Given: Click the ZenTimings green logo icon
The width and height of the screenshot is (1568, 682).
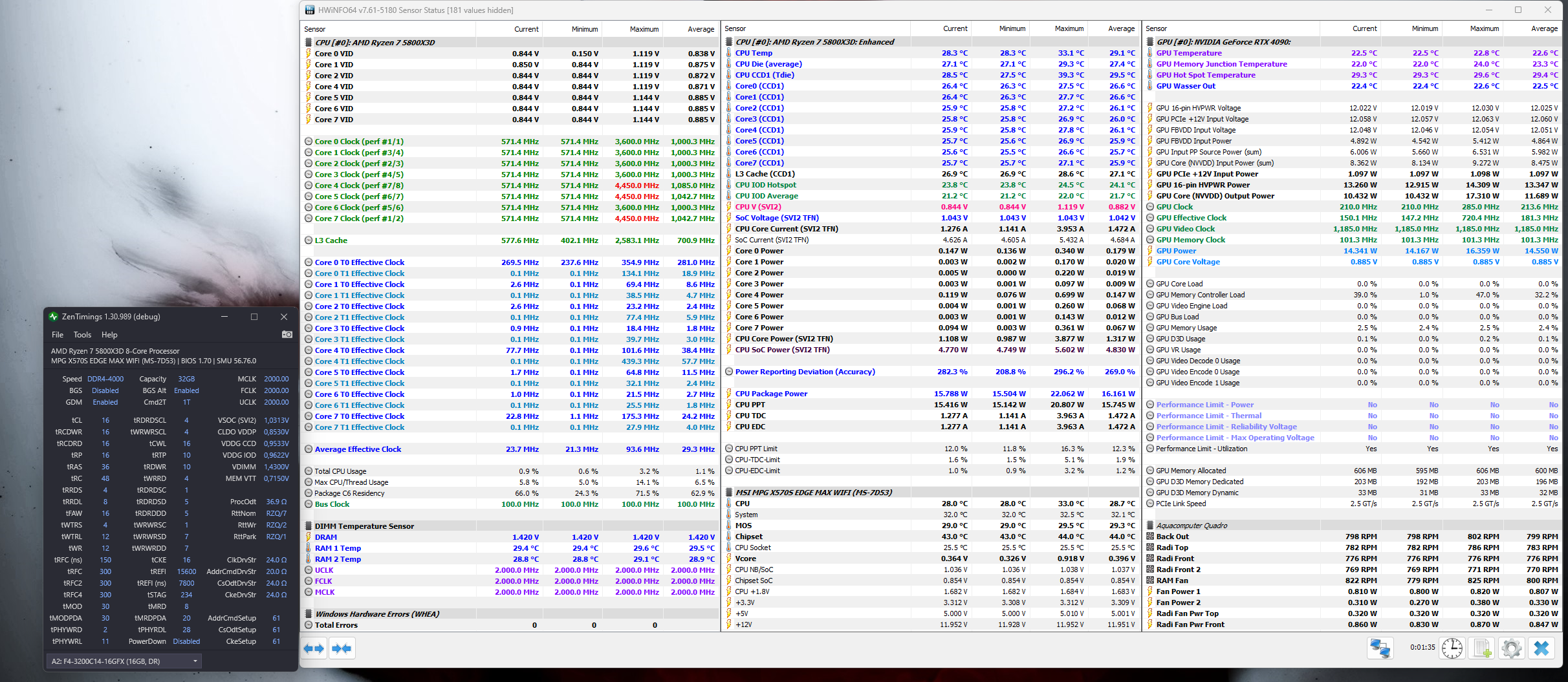Looking at the screenshot, I should click(54, 317).
